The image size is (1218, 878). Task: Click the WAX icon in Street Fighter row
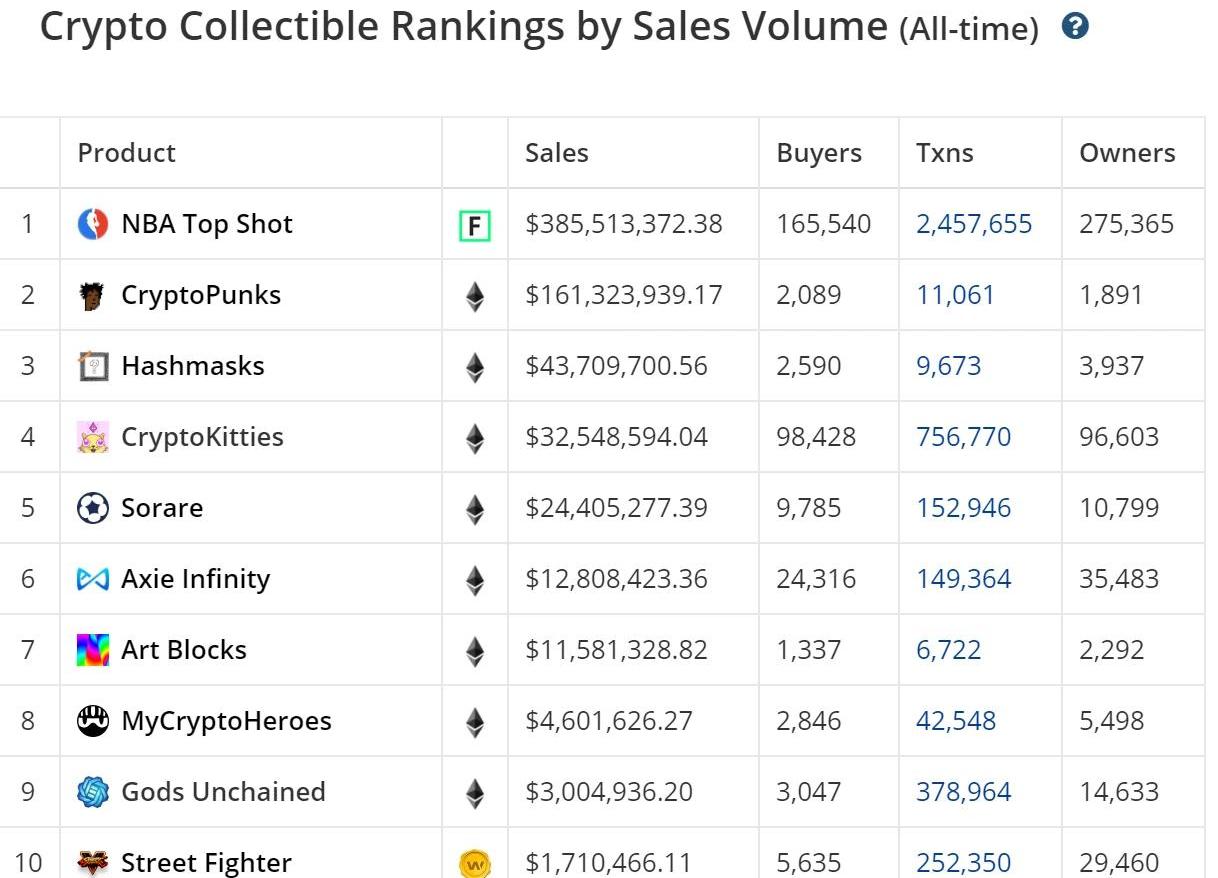[x=475, y=862]
